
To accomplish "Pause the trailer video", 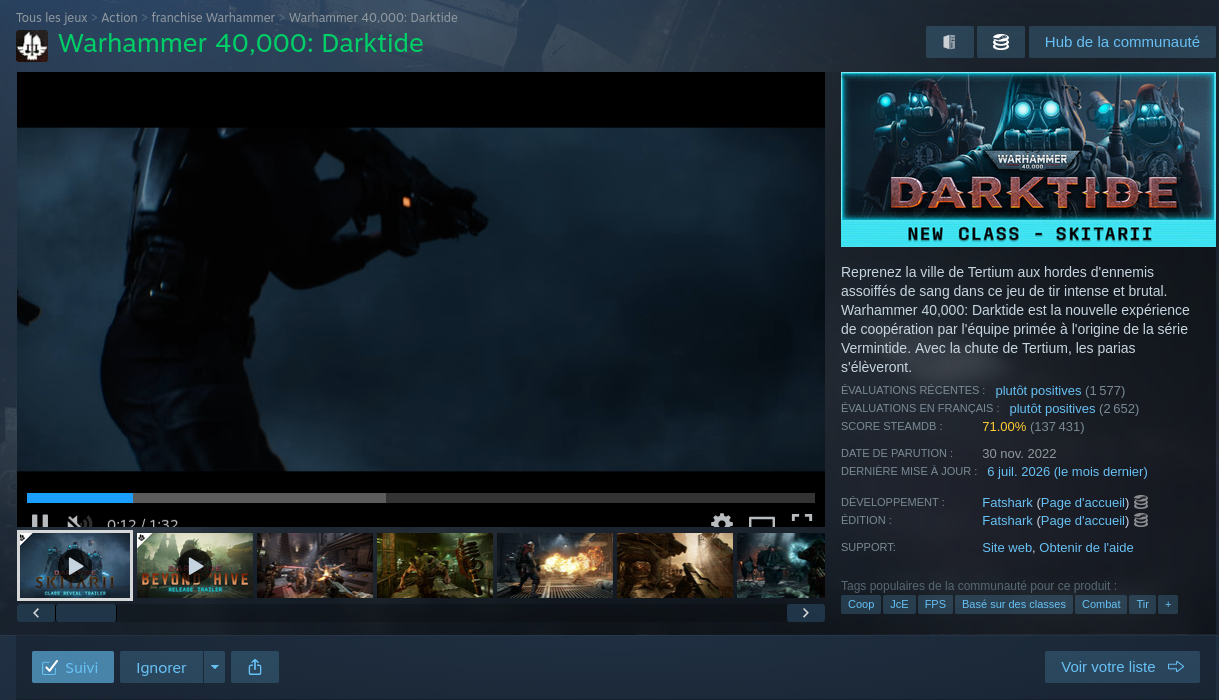I will coord(40,522).
